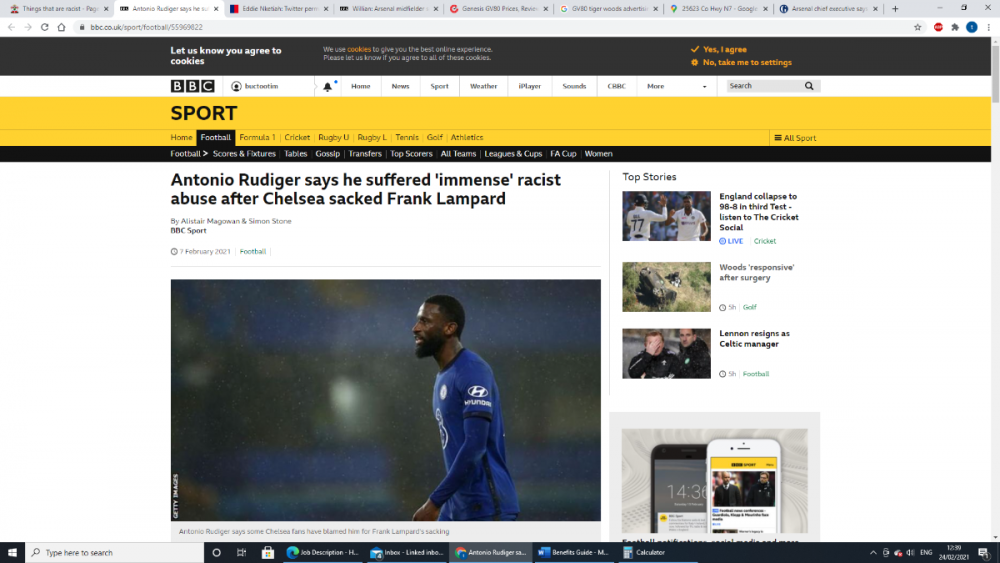Select Football in sport nav
Image resolution: width=1000 pixels, height=563 pixels.
click(216, 138)
